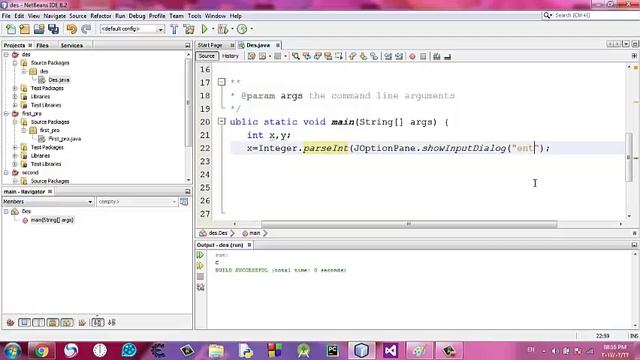Viewport: 640px width, 360px height.
Task: Click the Find Selection magnifier icon in editor toolbar
Action: point(296,56)
